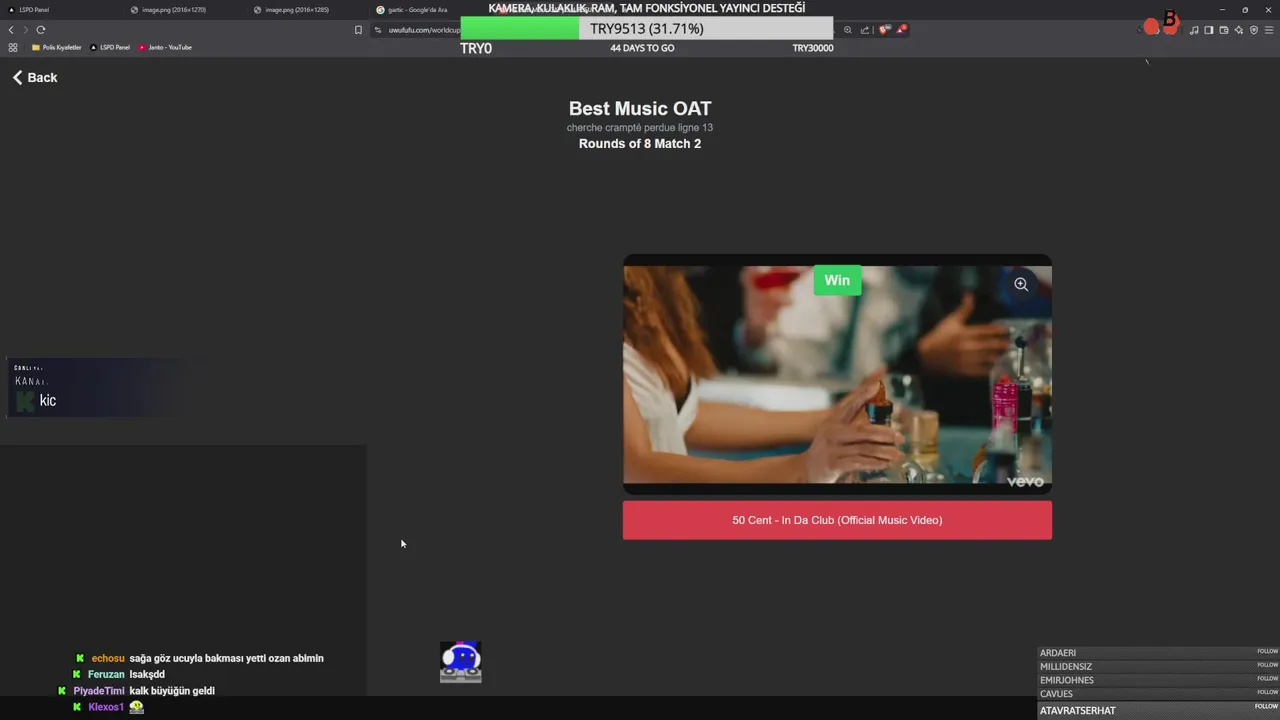1280x720 pixels.
Task: Click the ARDAERI follower entry
Action: tap(1159, 653)
